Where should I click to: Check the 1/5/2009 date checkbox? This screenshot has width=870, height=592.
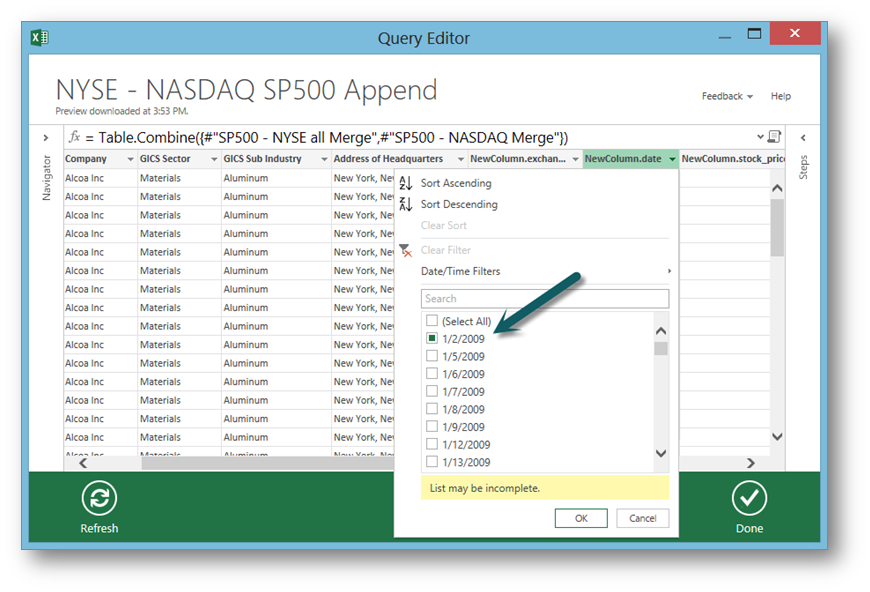tap(432, 356)
